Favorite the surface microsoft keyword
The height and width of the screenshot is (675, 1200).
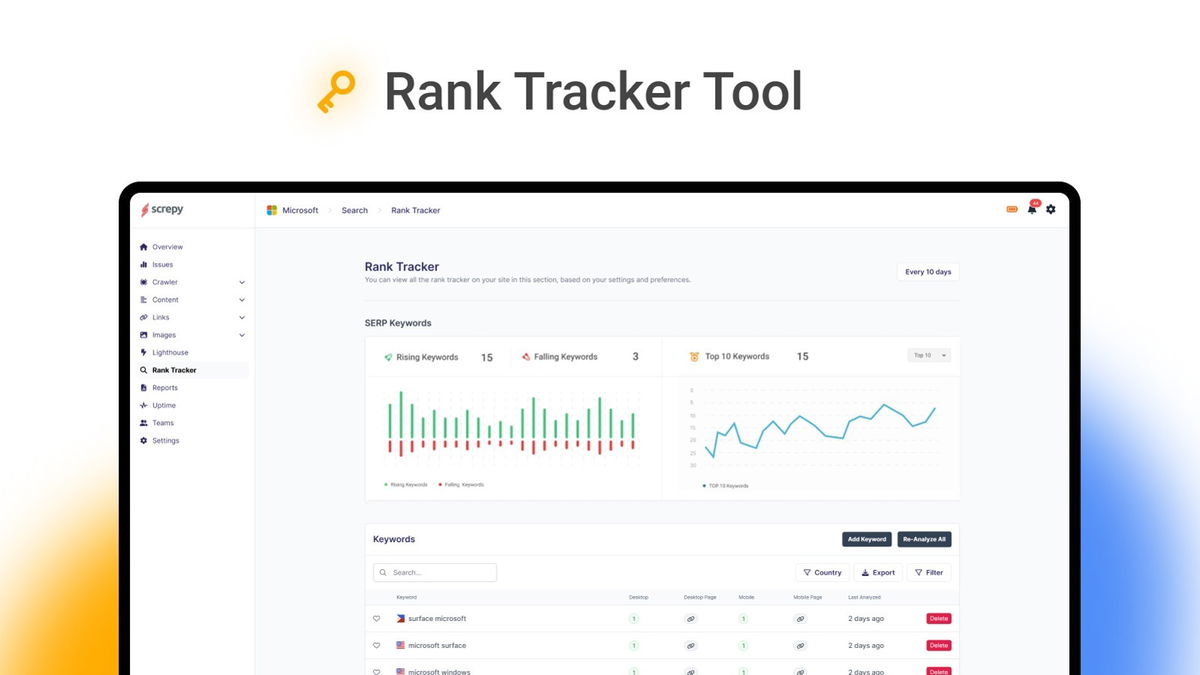pyautogui.click(x=377, y=618)
